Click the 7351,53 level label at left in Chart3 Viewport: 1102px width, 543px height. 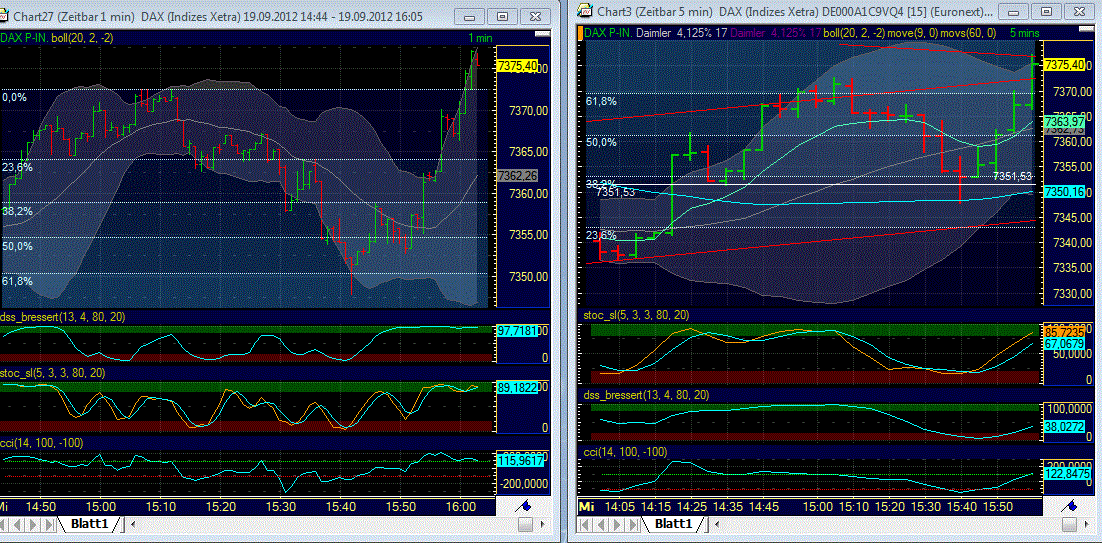tap(616, 192)
